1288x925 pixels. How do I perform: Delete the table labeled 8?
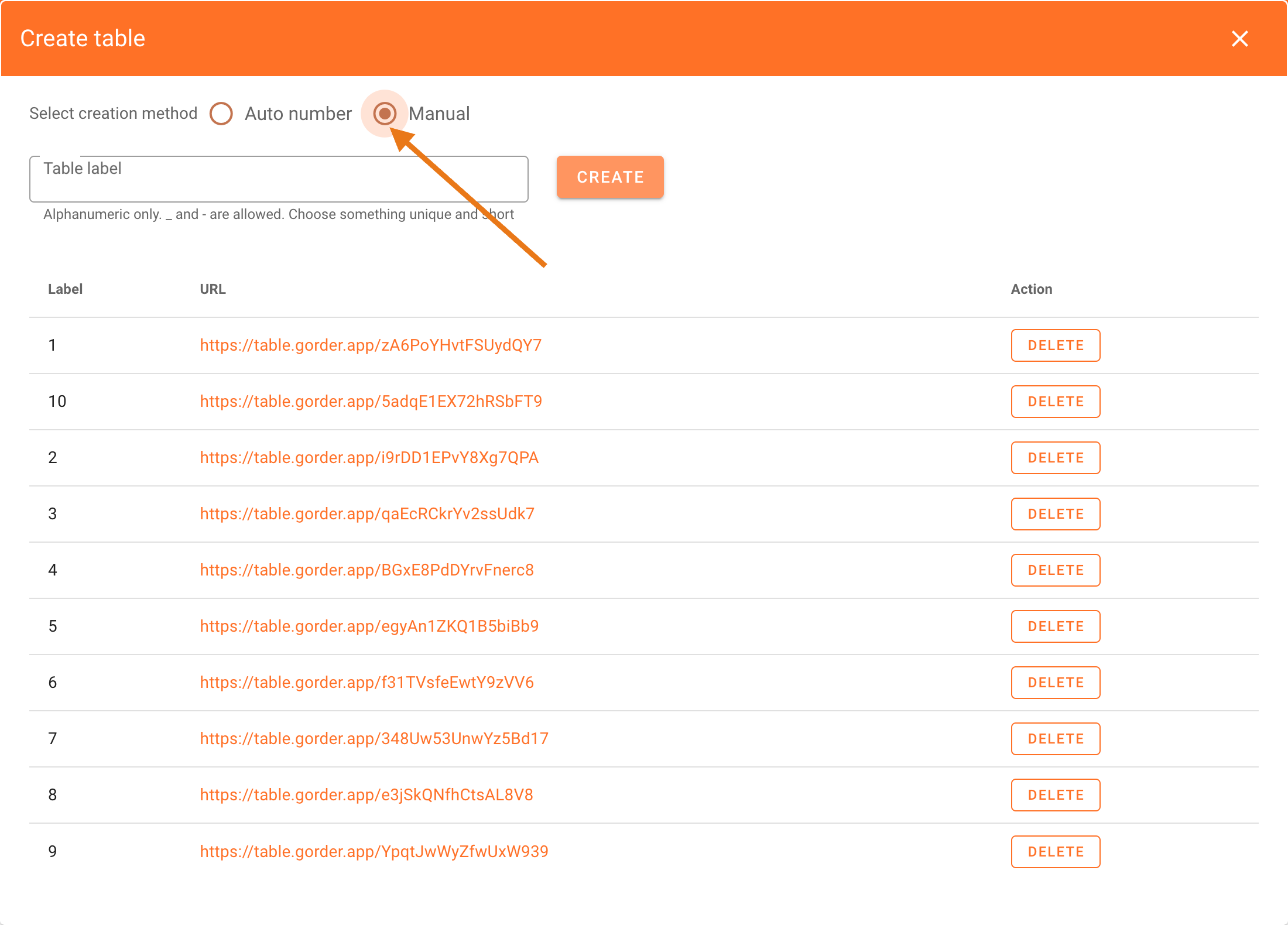[1056, 795]
